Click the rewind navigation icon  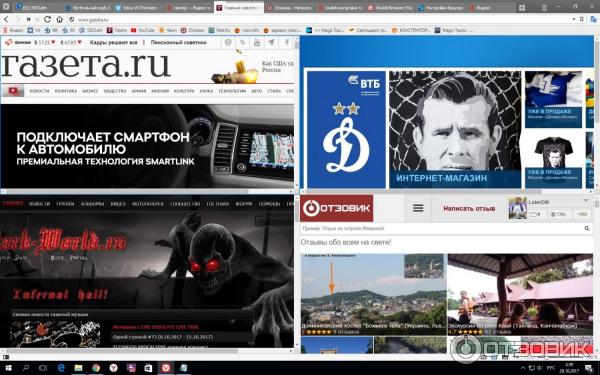[x=29, y=19]
